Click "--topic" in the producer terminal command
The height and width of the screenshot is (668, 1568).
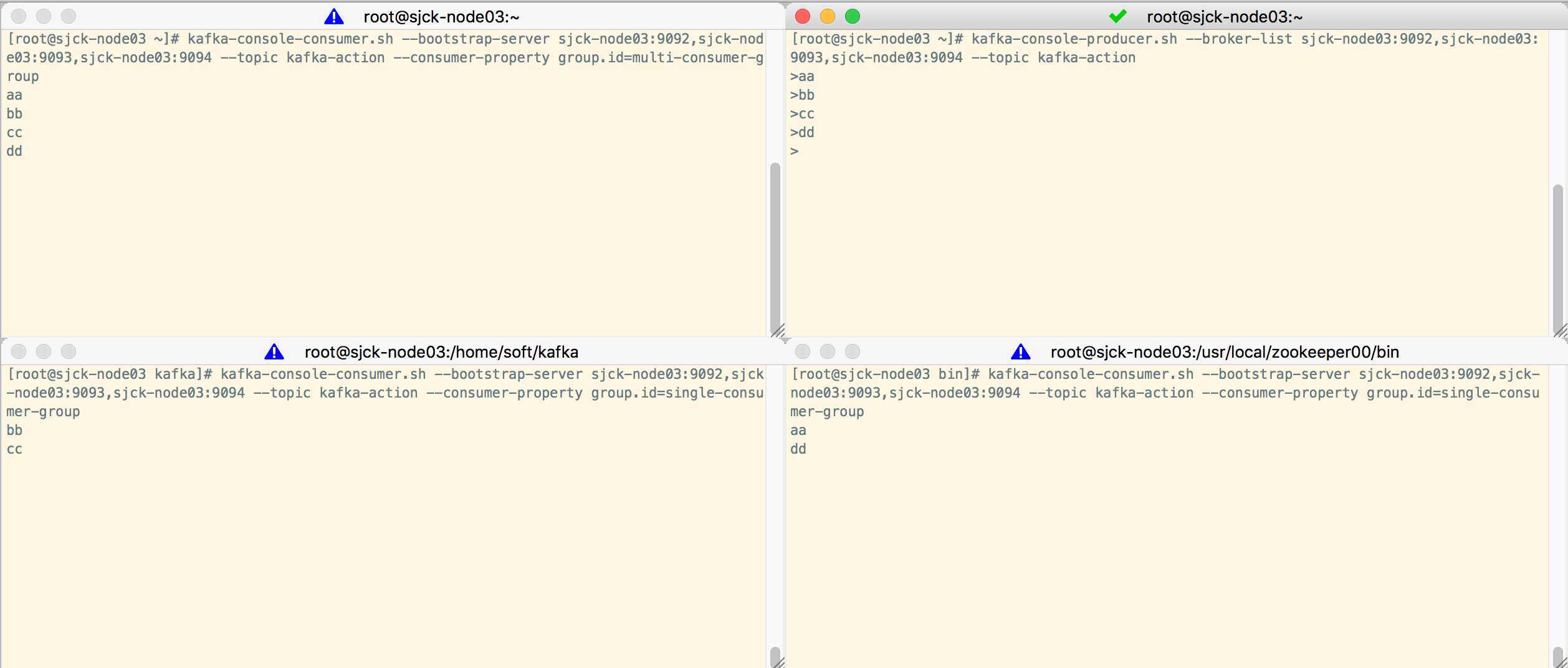pos(1000,58)
